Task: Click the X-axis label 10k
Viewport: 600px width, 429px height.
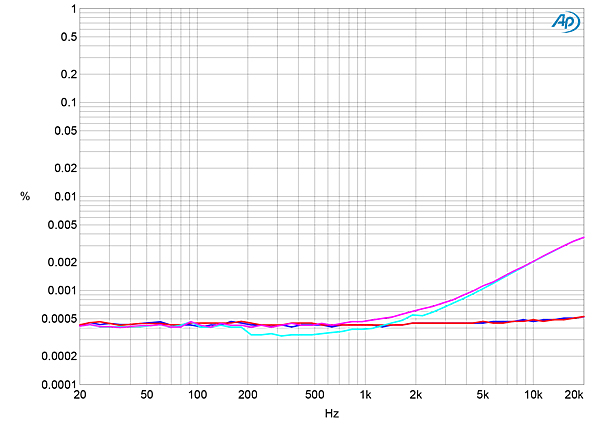Action: click(533, 395)
